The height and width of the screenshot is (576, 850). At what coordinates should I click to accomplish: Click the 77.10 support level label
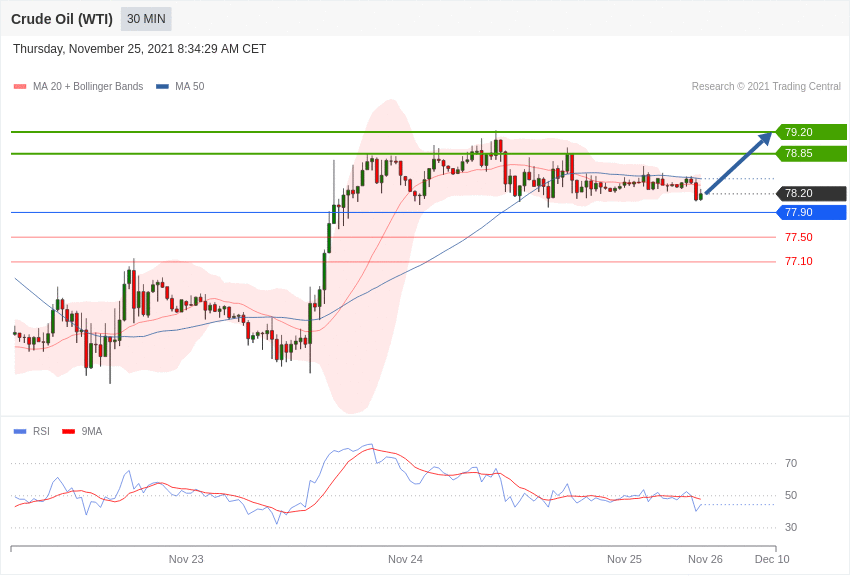coord(799,262)
